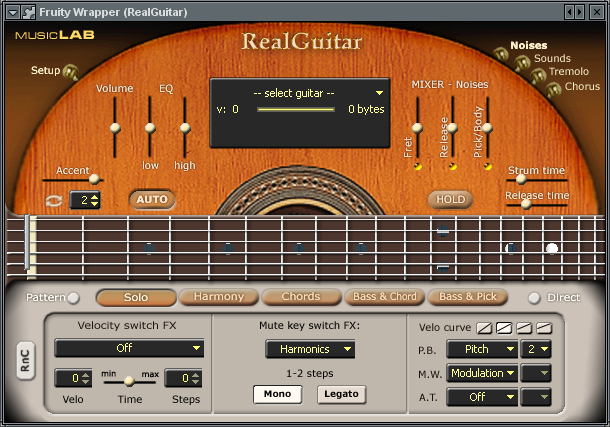Click the Velocity FX Time min-max slider
The width and height of the screenshot is (610, 427).
(130, 382)
